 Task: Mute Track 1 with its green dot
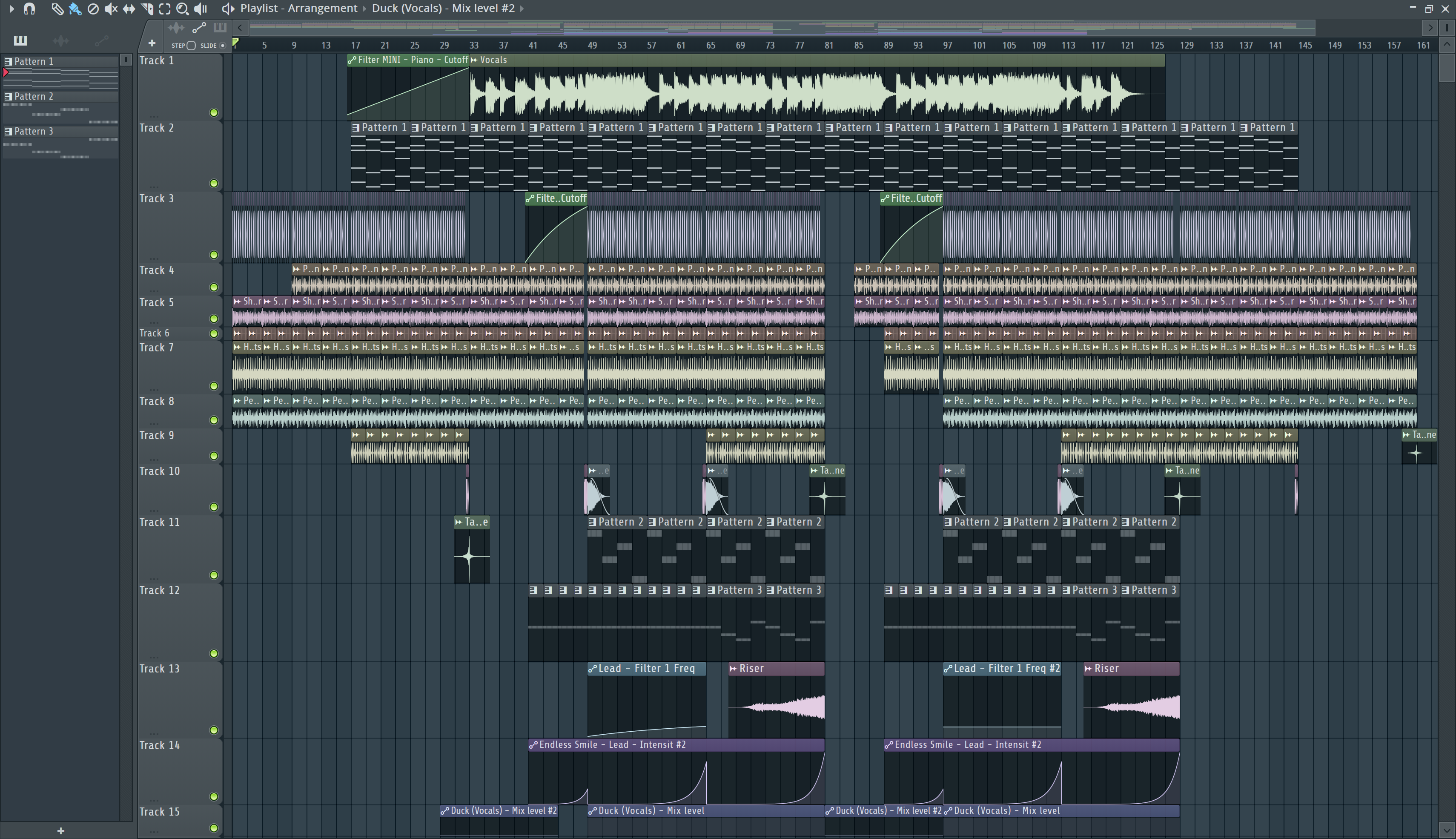tap(214, 113)
